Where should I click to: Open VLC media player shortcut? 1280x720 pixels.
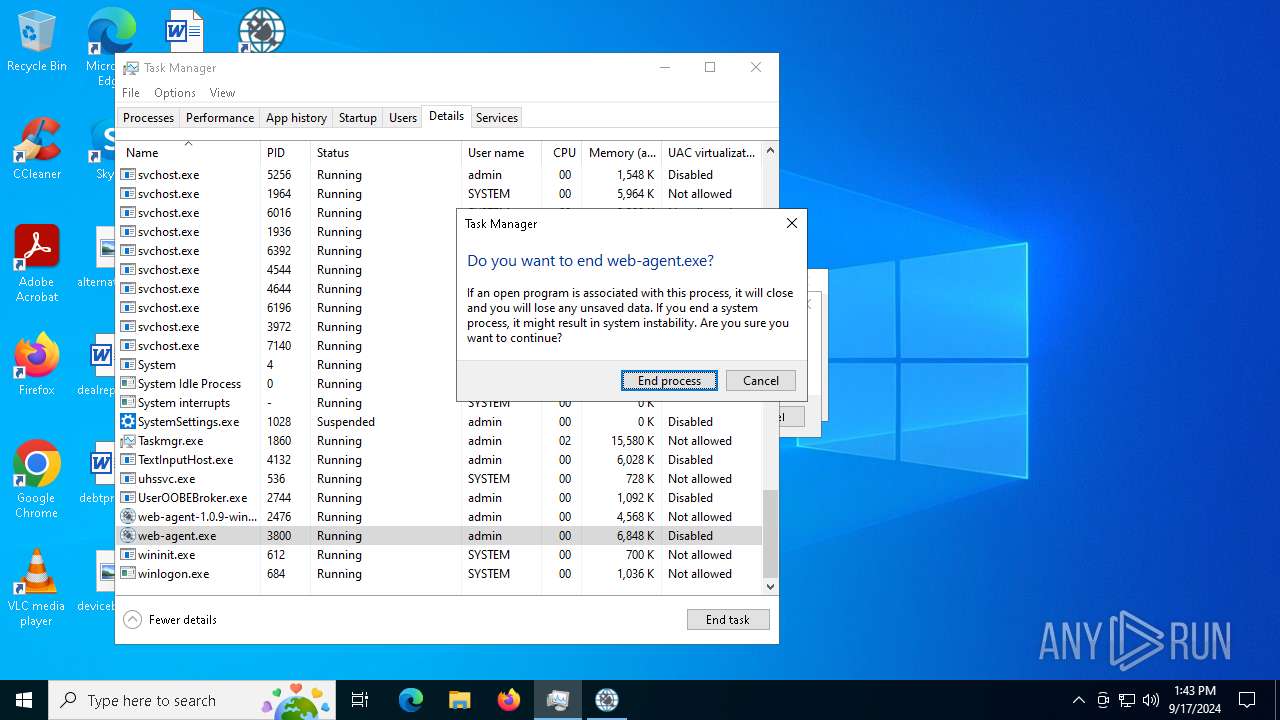37,588
